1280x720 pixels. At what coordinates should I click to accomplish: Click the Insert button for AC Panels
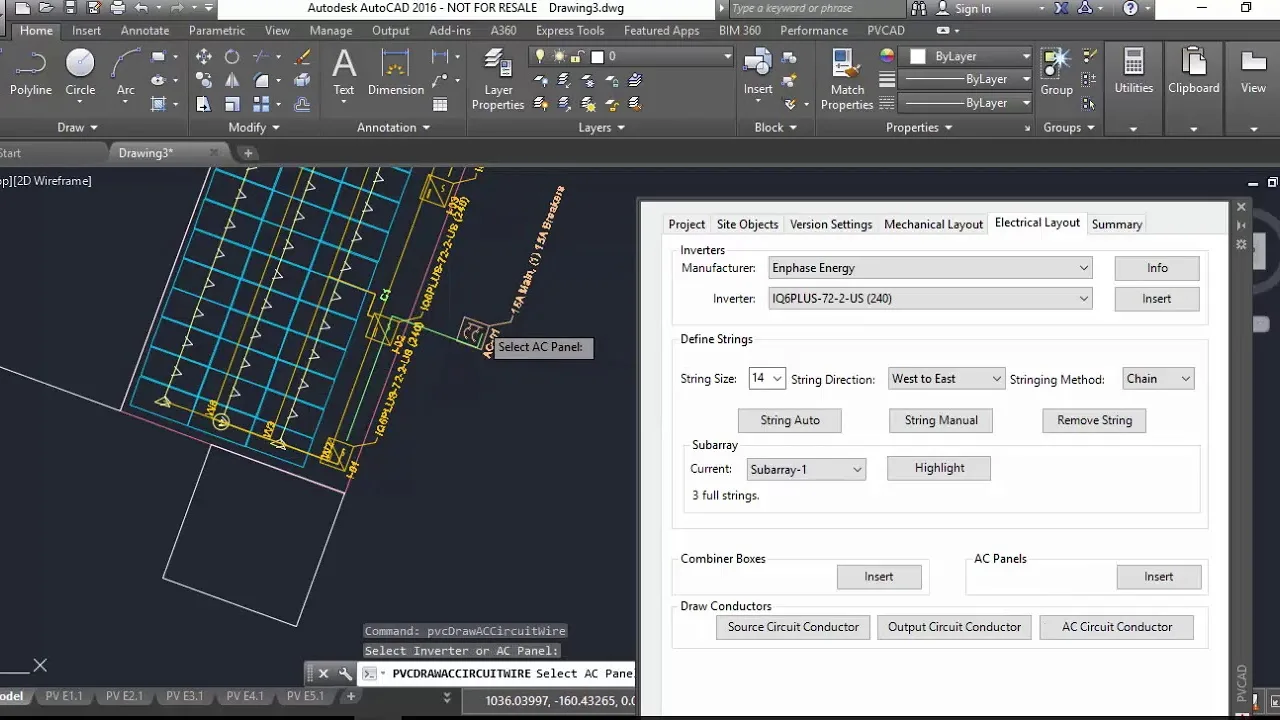pyautogui.click(x=1159, y=576)
